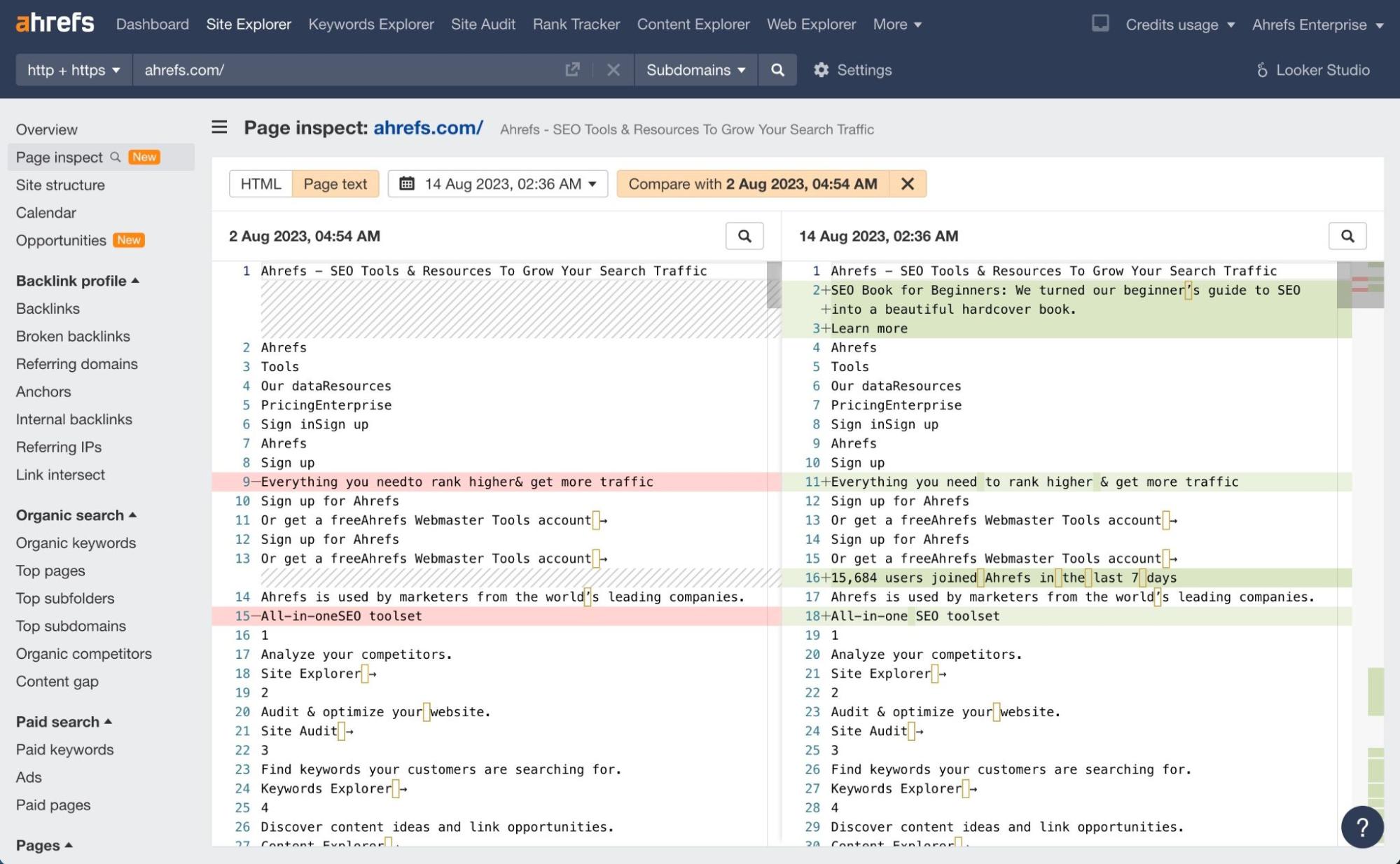
Task: Open the http + https protocol dropdown
Action: coord(72,70)
